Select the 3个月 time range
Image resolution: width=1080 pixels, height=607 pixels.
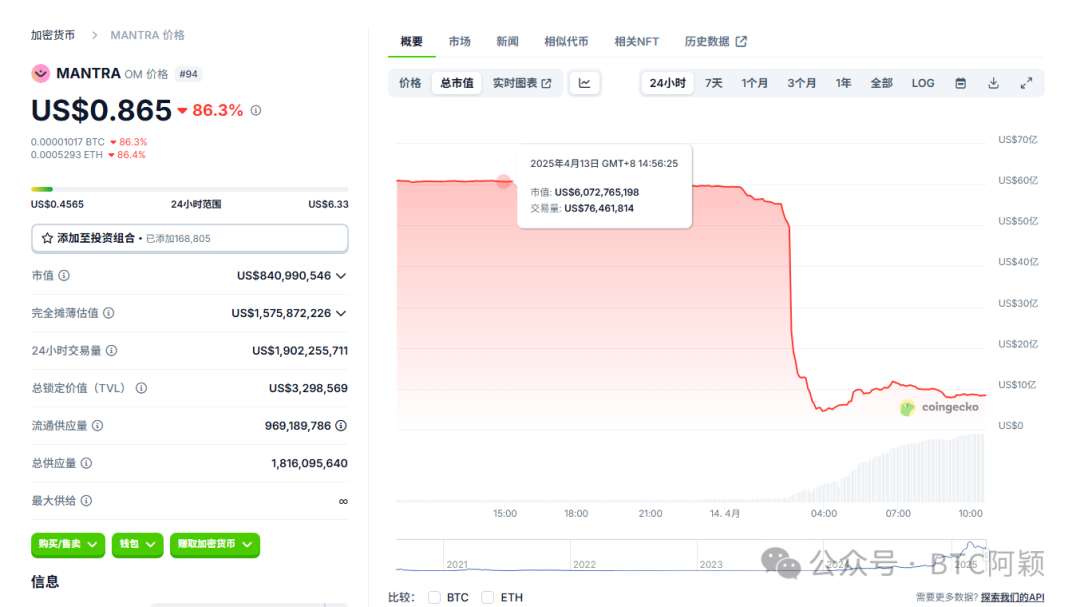802,83
